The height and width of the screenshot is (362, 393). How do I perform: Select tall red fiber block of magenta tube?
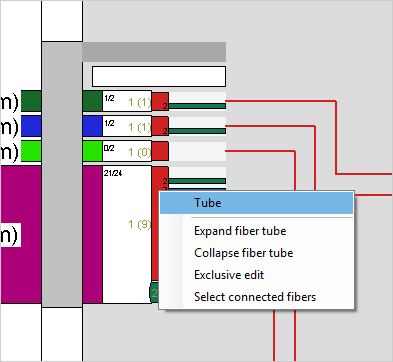tap(156, 223)
